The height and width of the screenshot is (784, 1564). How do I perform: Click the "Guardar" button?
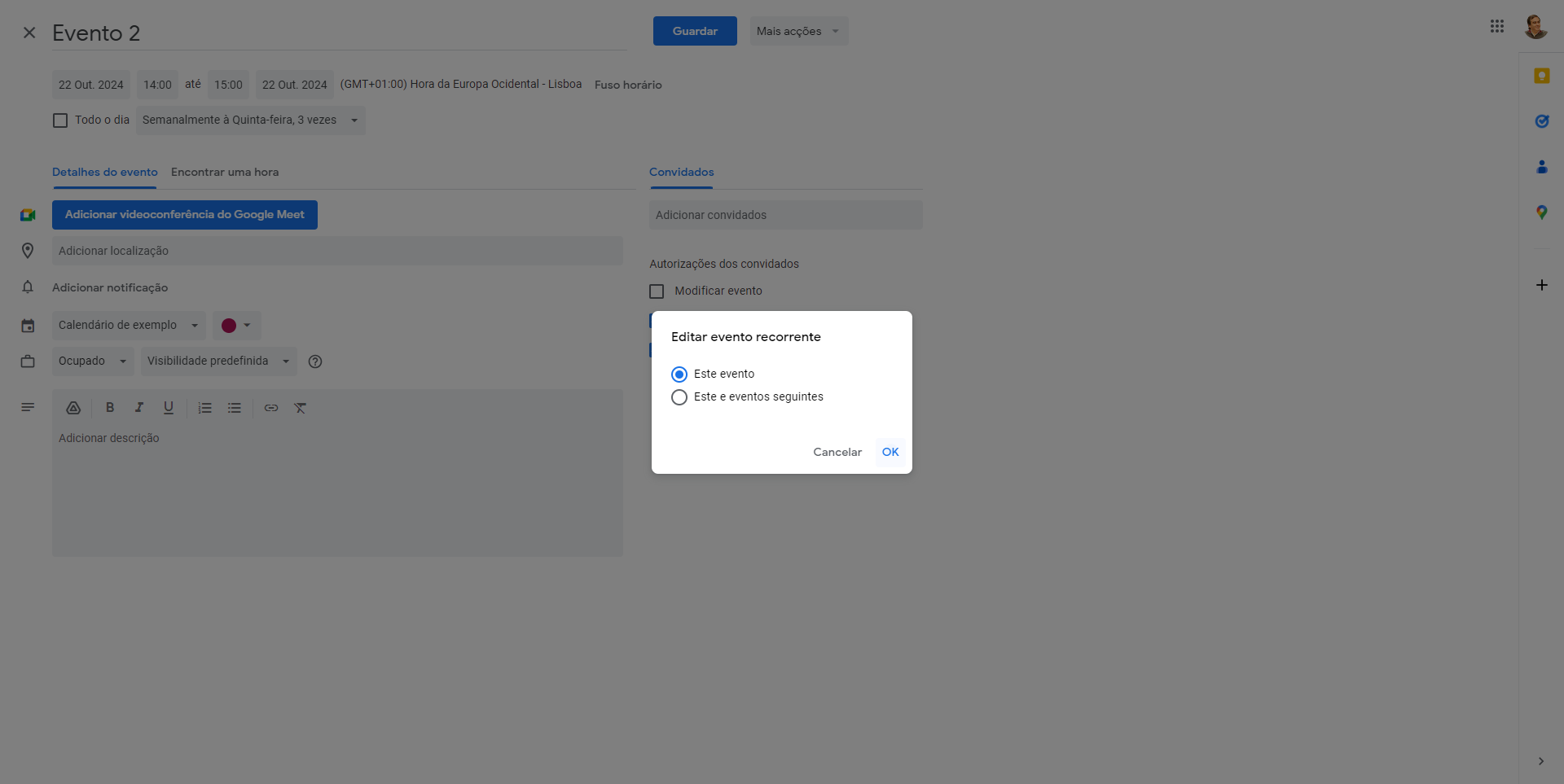click(x=695, y=31)
